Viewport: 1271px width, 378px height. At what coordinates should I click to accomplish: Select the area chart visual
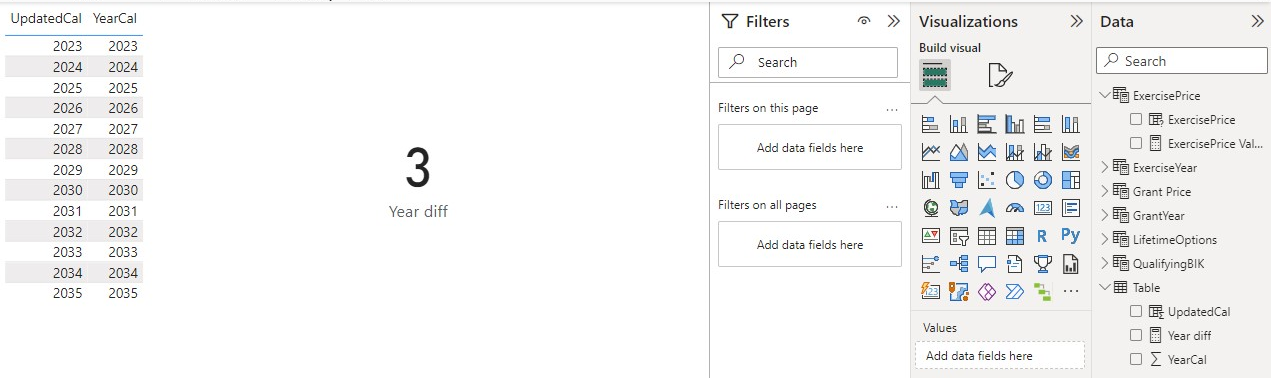[958, 153]
